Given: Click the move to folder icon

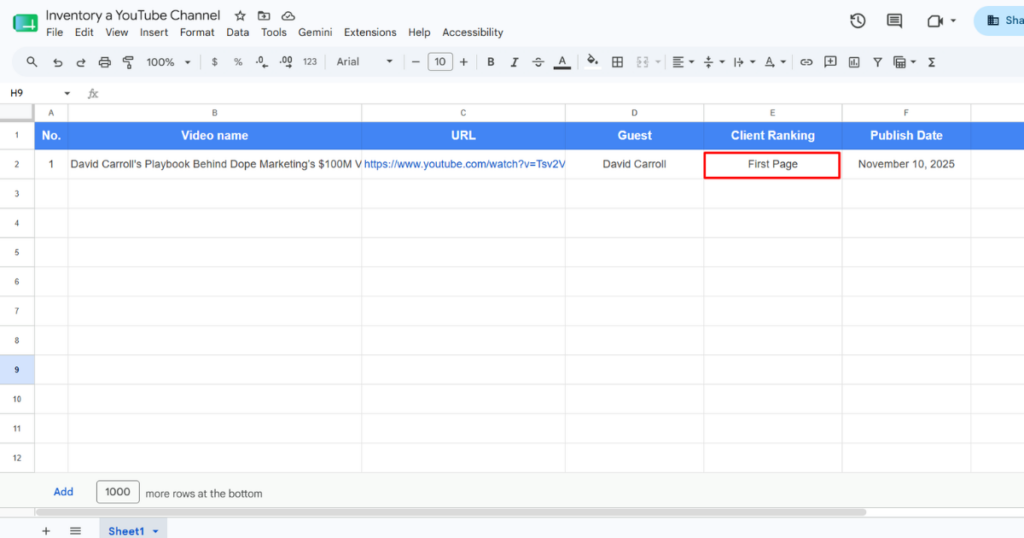Looking at the screenshot, I should click(x=264, y=16).
